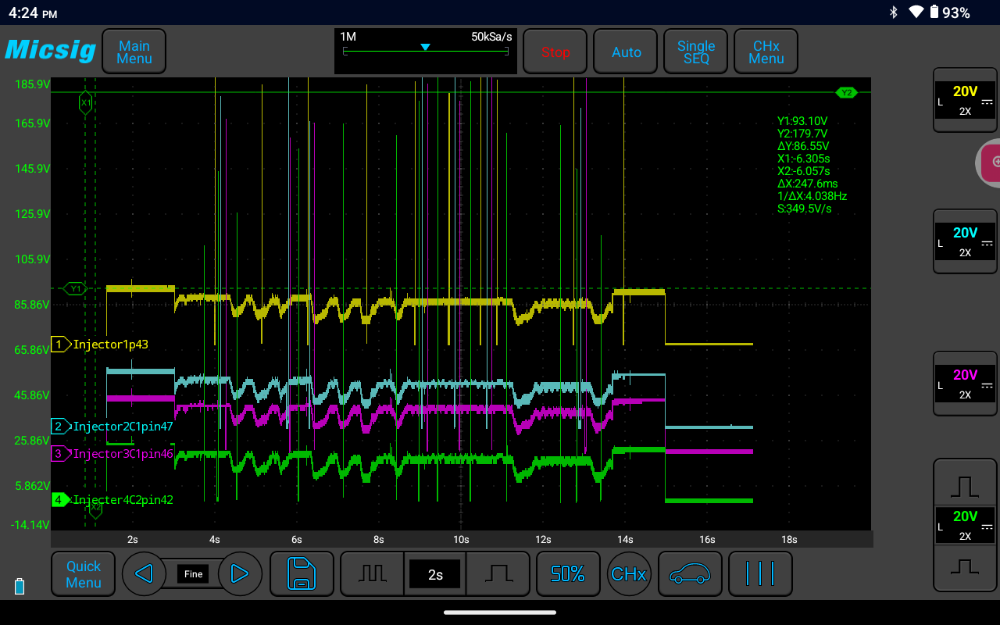1000x625 pixels.
Task: Set trigger level to 50%
Action: (x=568, y=574)
